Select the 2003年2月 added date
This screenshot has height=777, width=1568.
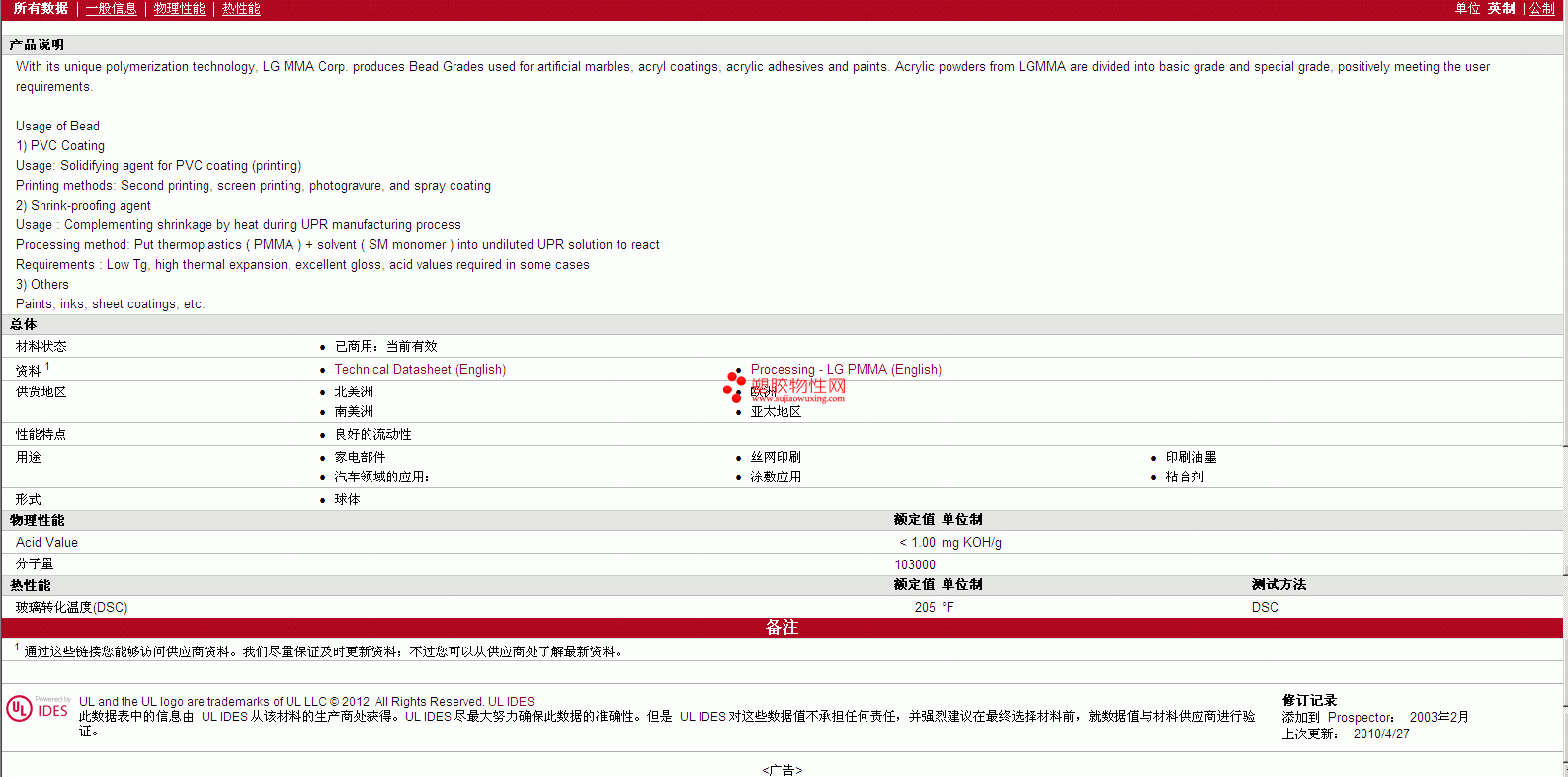click(1439, 718)
